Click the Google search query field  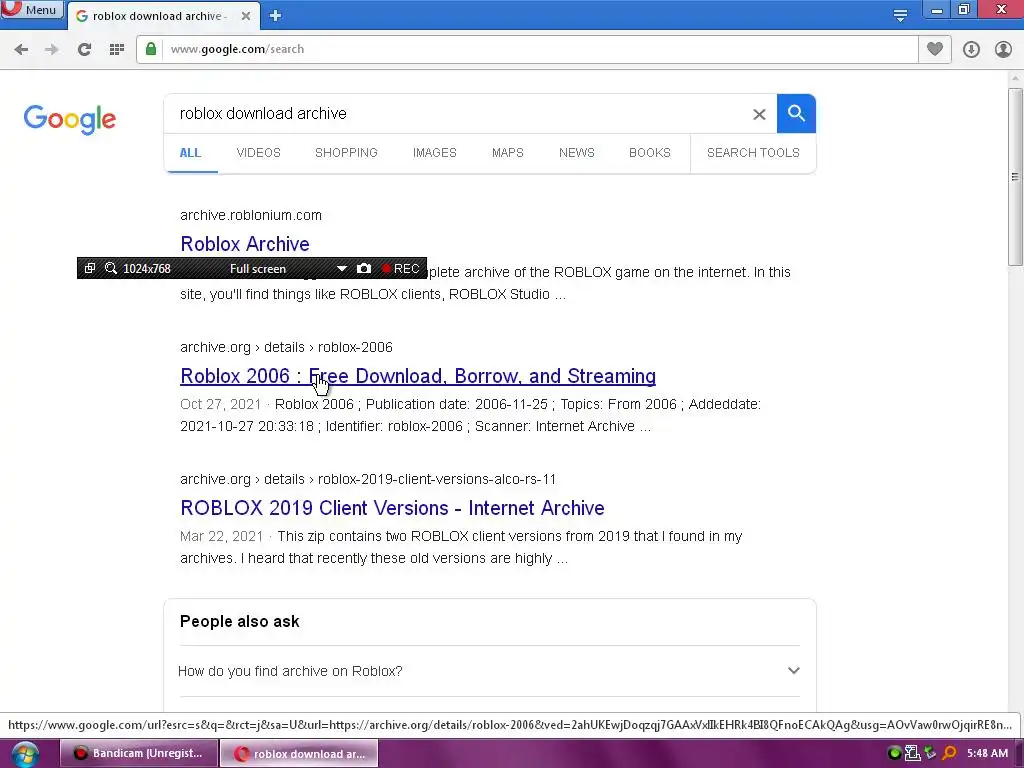457,114
